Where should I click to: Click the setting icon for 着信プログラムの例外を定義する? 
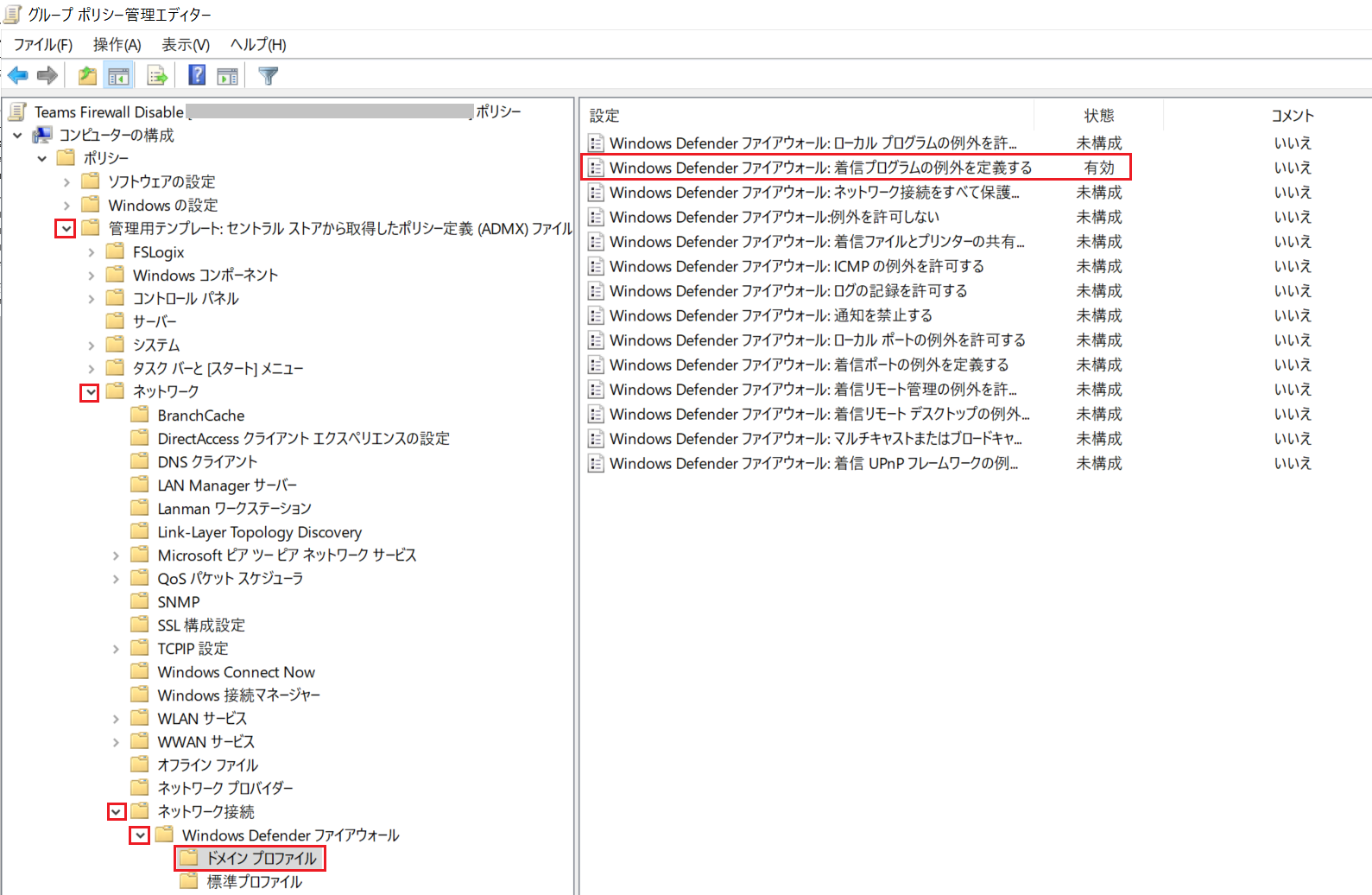point(597,168)
